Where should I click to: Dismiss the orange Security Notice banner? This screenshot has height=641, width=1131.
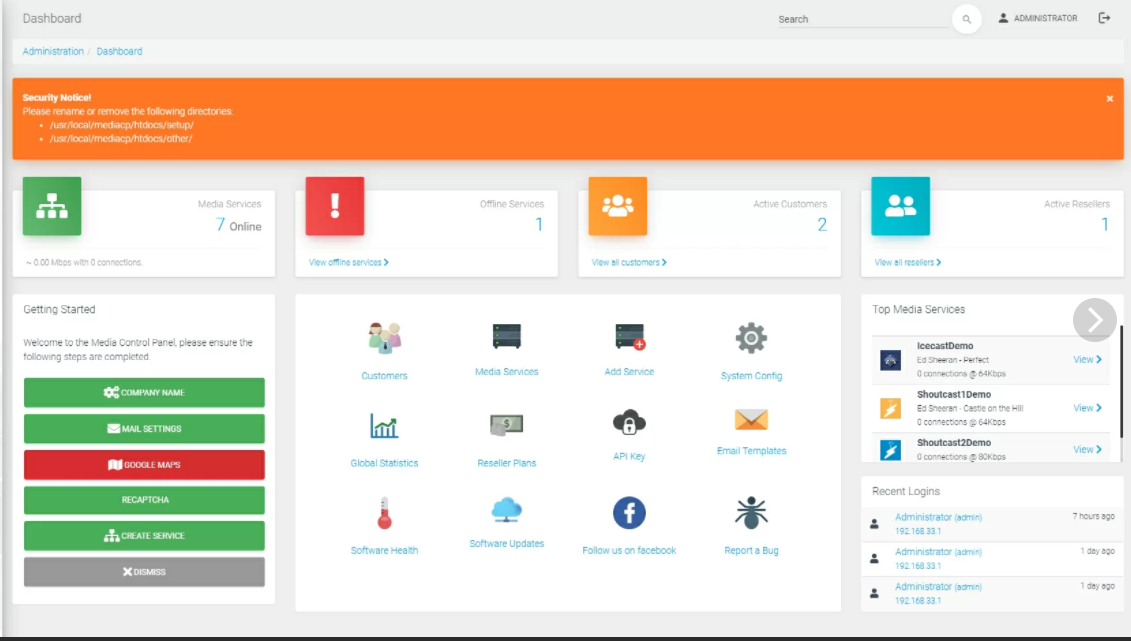(x=1109, y=99)
